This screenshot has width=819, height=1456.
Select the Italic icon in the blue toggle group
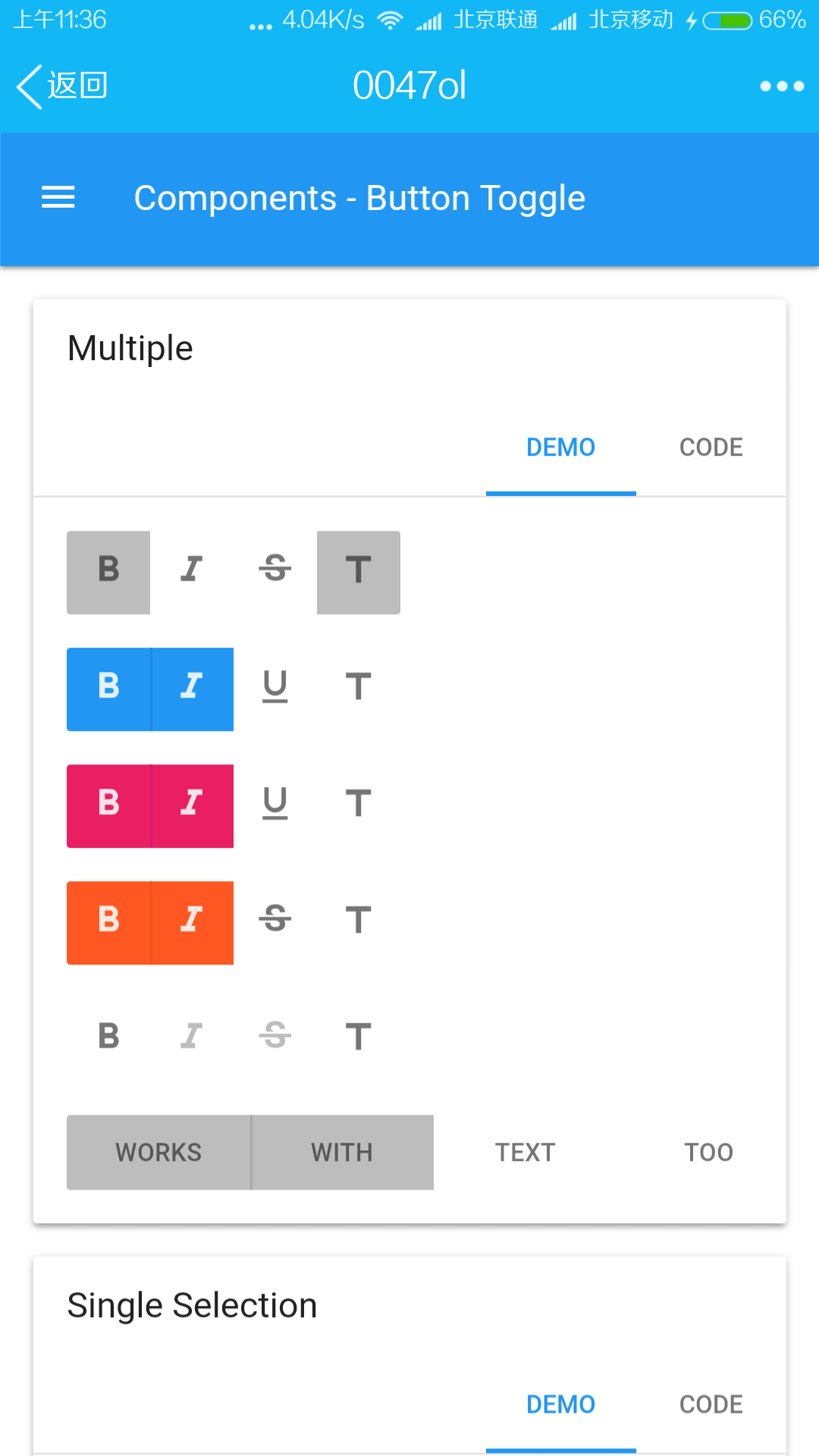tap(192, 689)
